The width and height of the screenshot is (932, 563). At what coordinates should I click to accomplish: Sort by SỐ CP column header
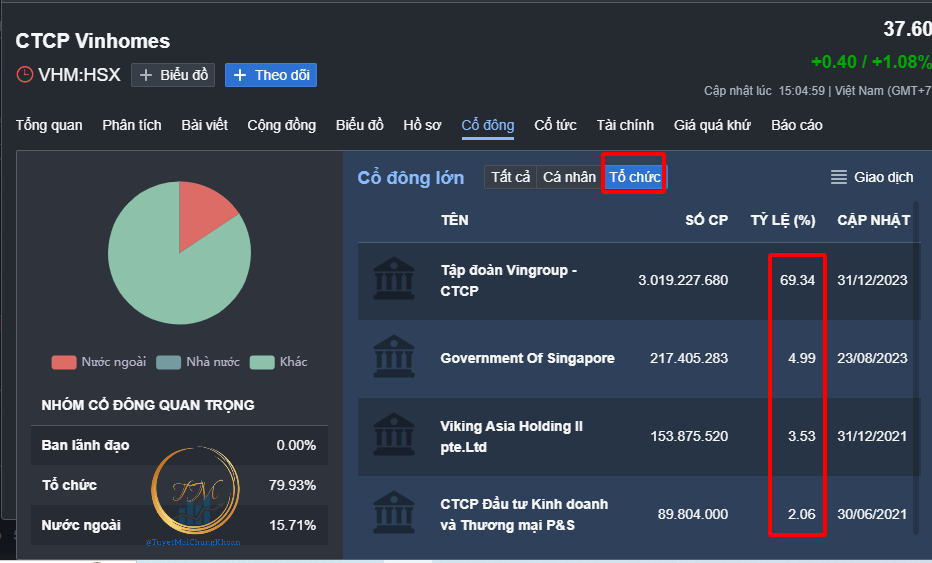[706, 220]
